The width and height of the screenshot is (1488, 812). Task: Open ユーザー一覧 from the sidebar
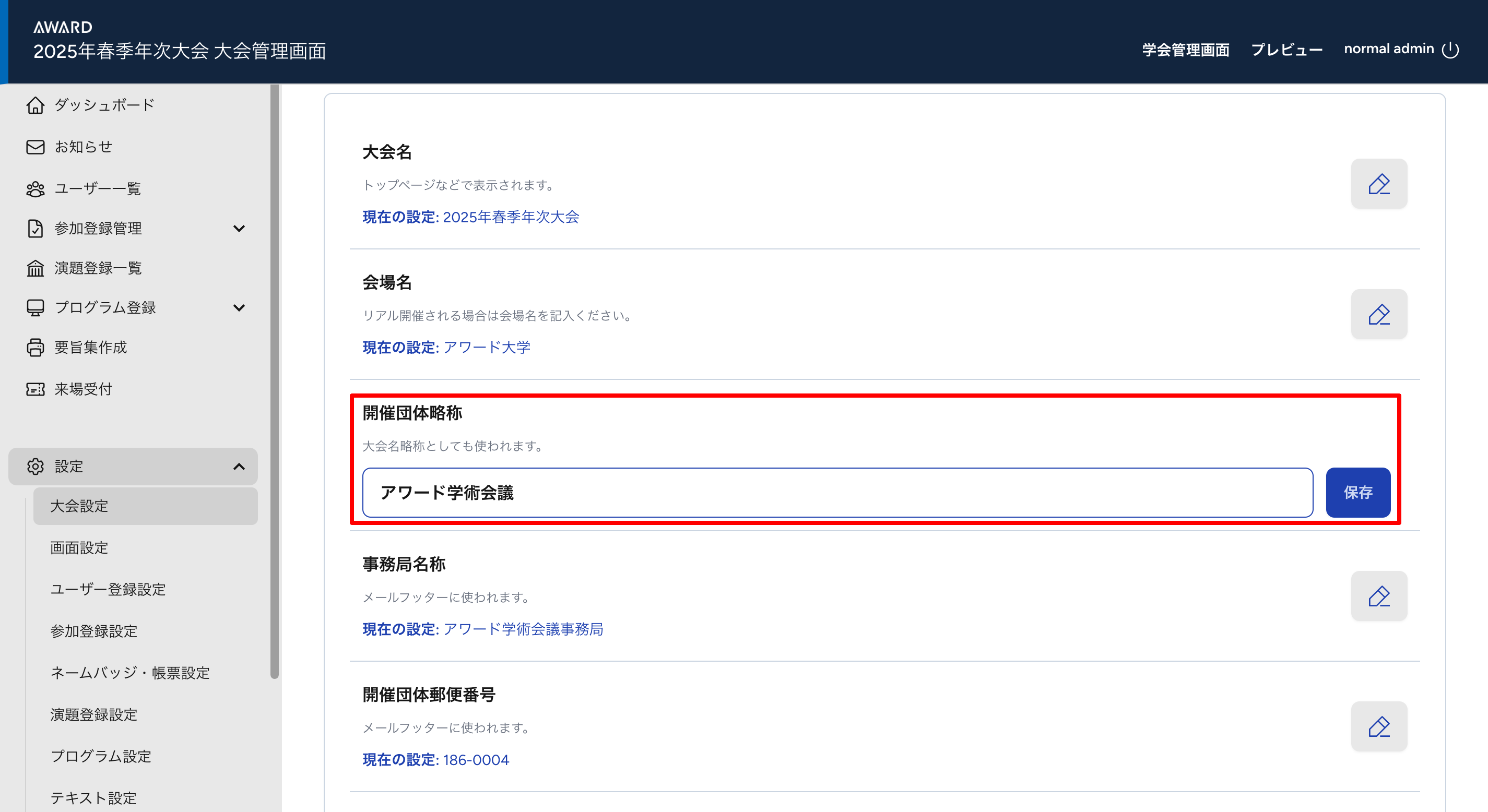[x=97, y=188]
